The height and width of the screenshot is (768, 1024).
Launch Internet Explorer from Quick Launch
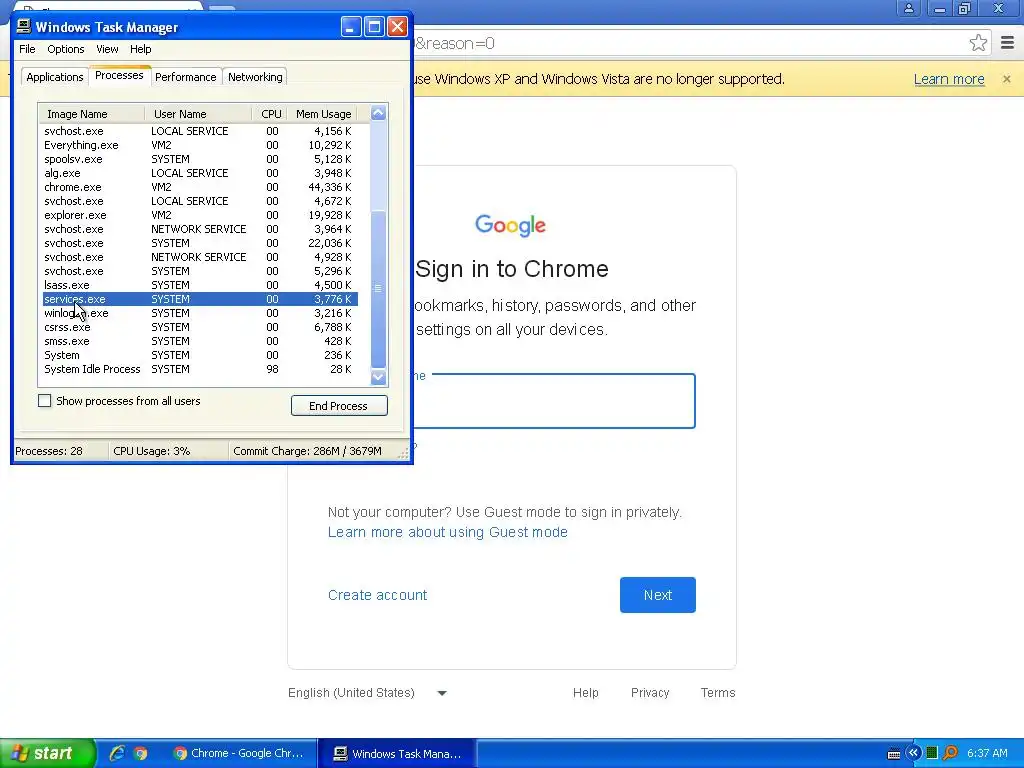coord(117,753)
